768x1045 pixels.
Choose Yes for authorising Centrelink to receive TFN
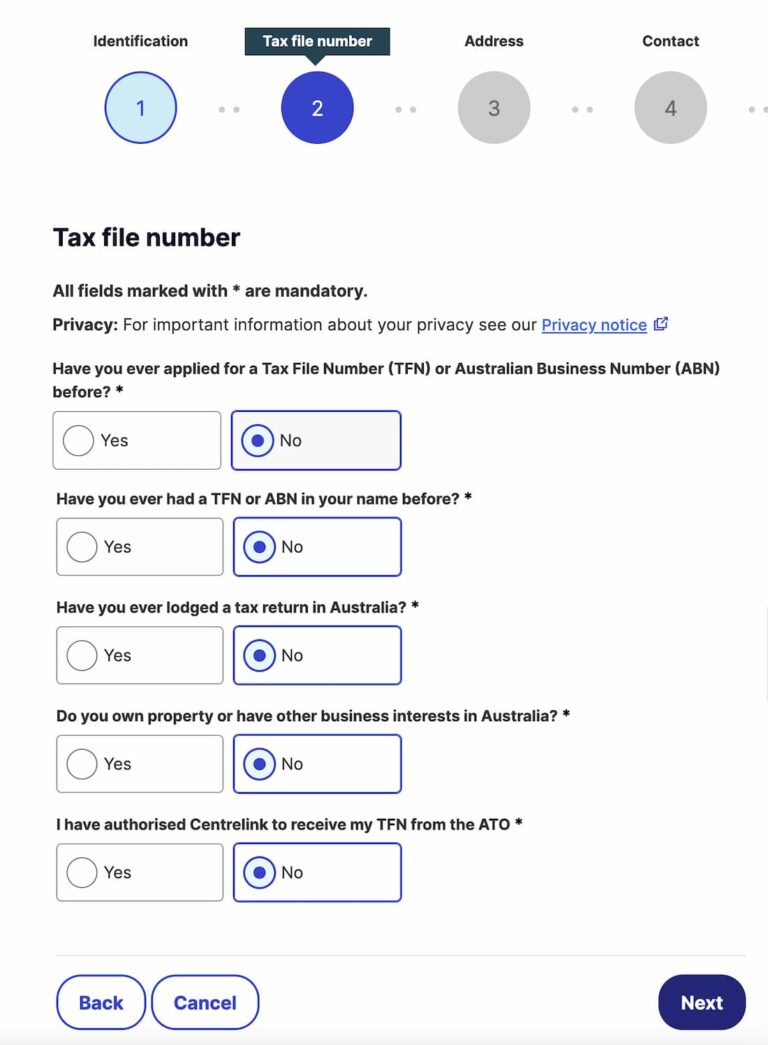tap(140, 873)
